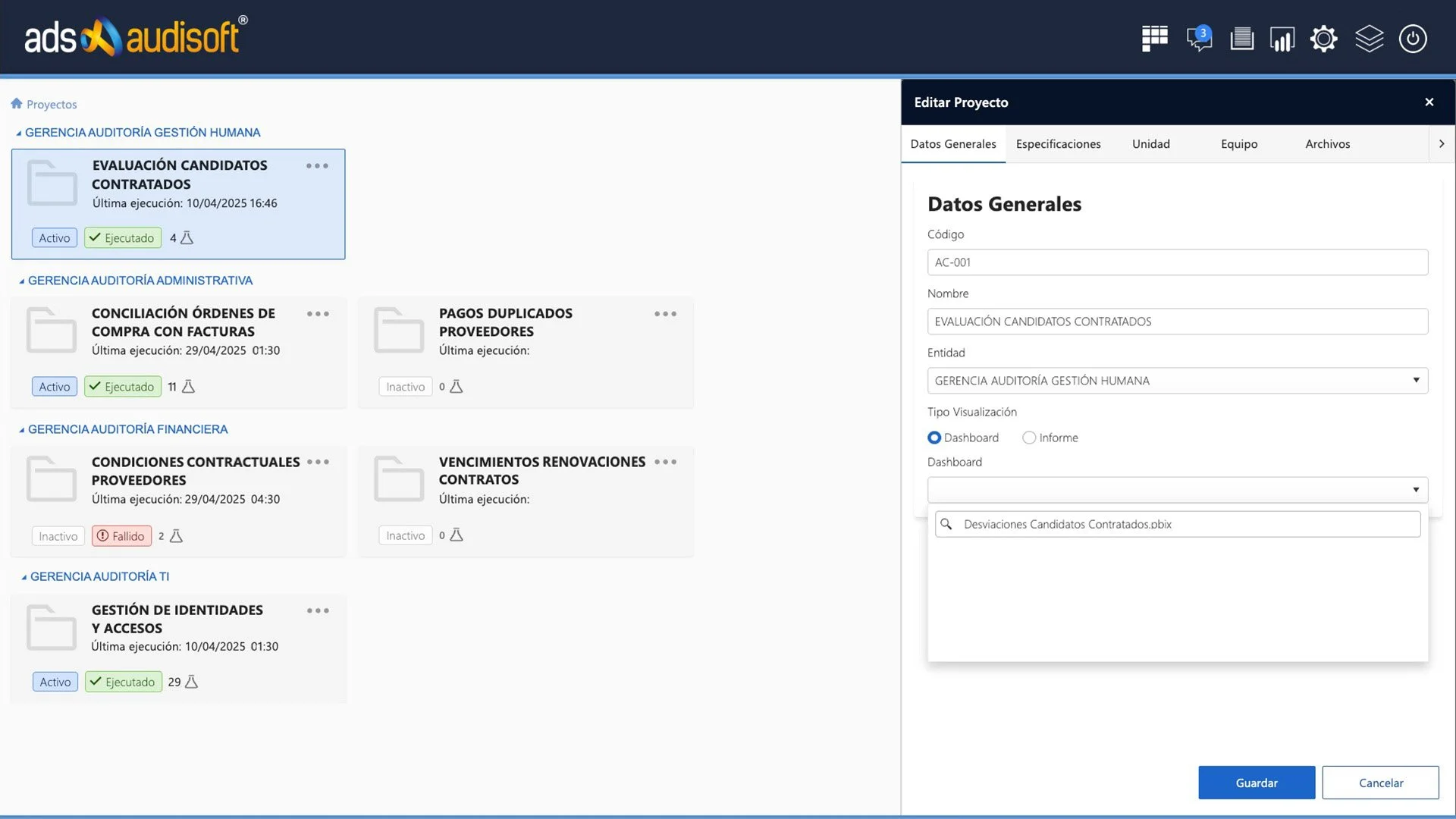Open the bar chart statistics icon

click(x=1282, y=38)
